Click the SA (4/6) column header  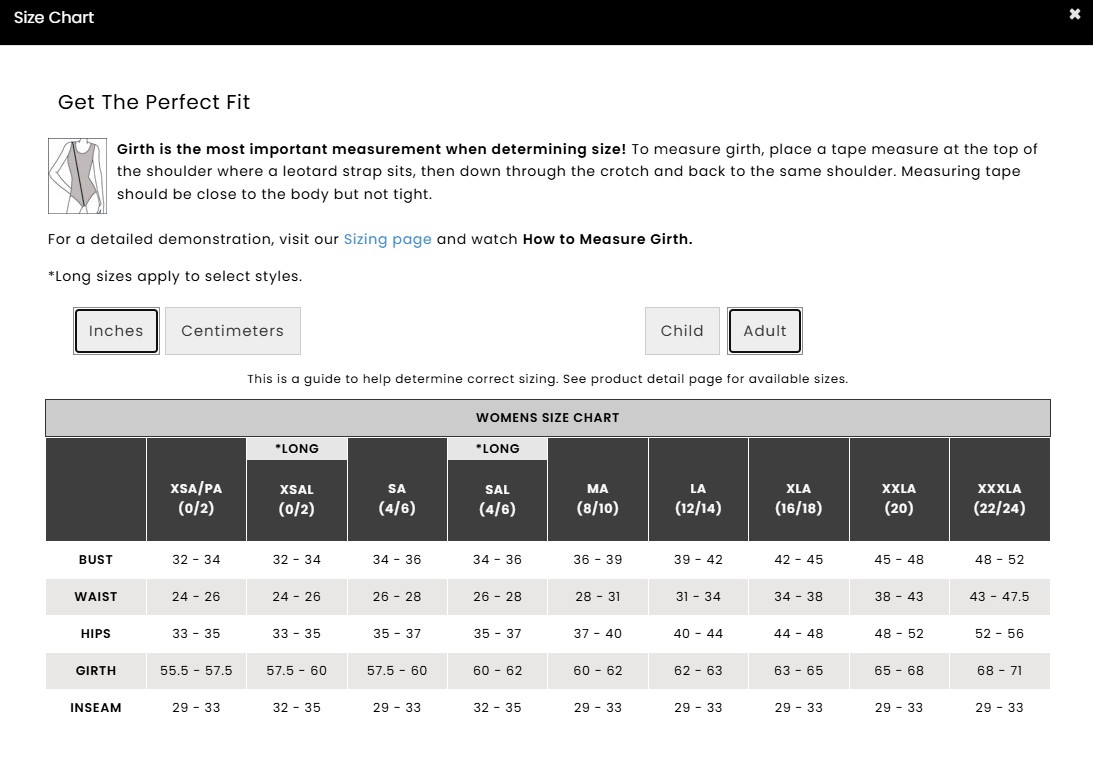[x=397, y=498]
